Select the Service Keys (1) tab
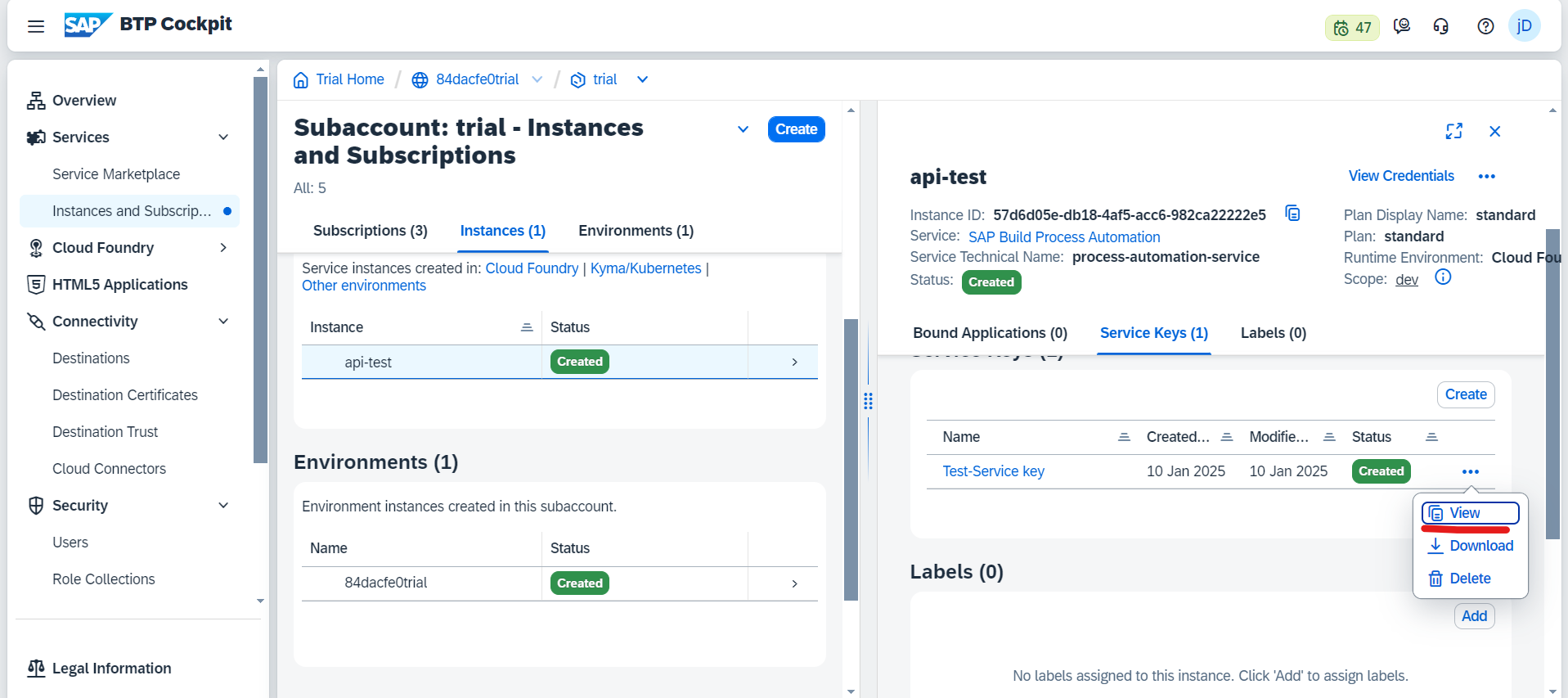Image resolution: width=1568 pixels, height=698 pixels. tap(1154, 333)
